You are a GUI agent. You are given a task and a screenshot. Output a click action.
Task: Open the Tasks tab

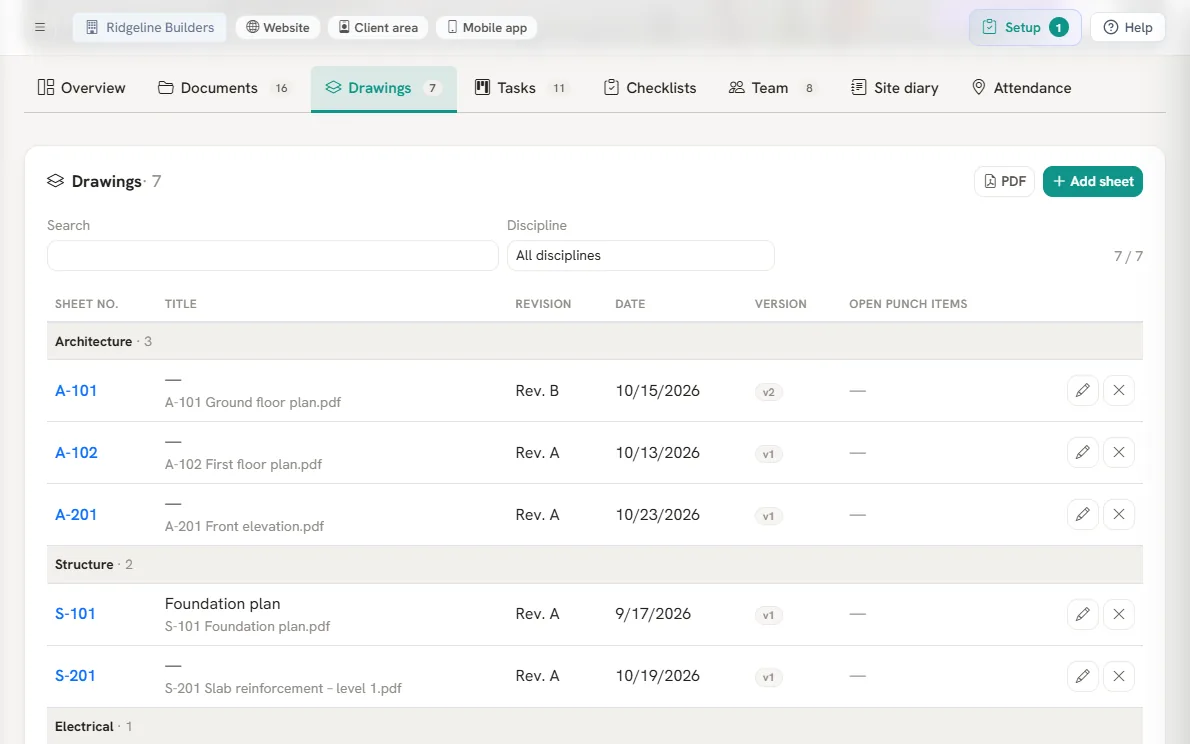522,88
